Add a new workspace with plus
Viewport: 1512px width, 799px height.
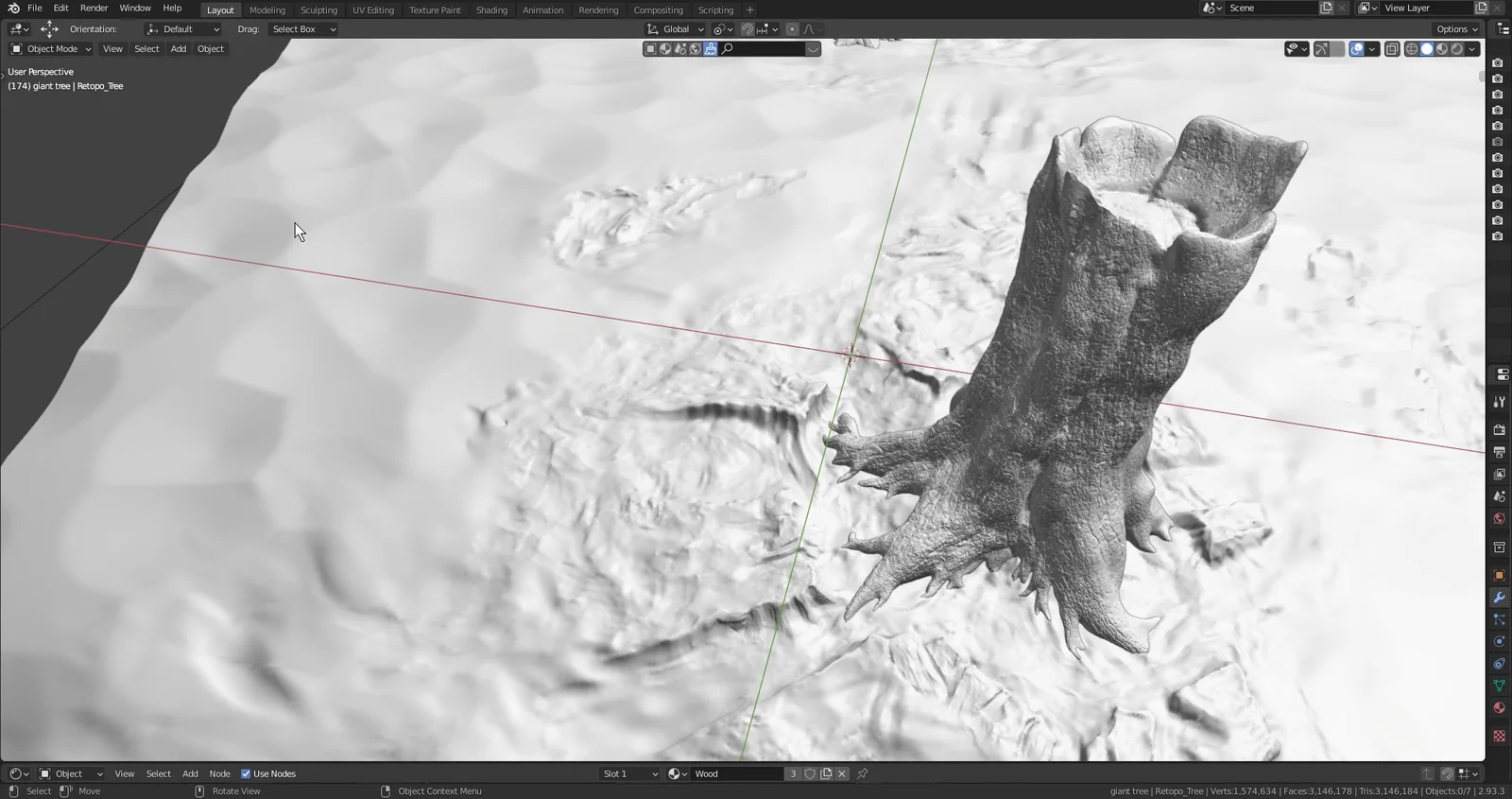(750, 10)
